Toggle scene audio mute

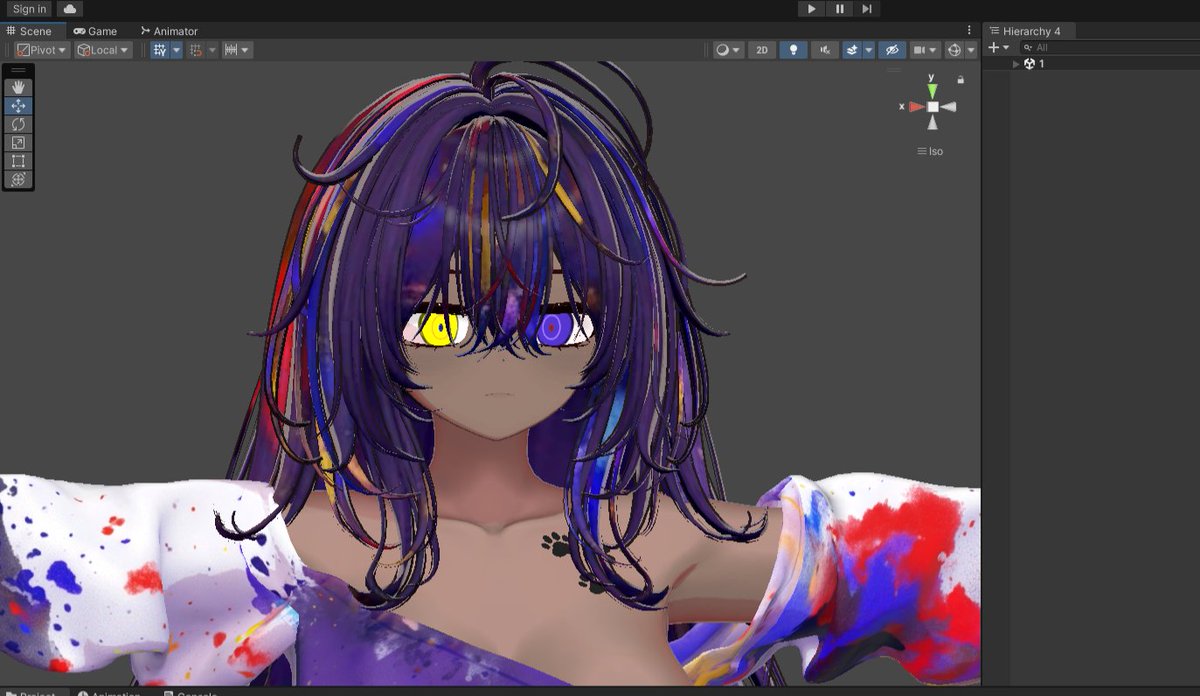coord(824,50)
